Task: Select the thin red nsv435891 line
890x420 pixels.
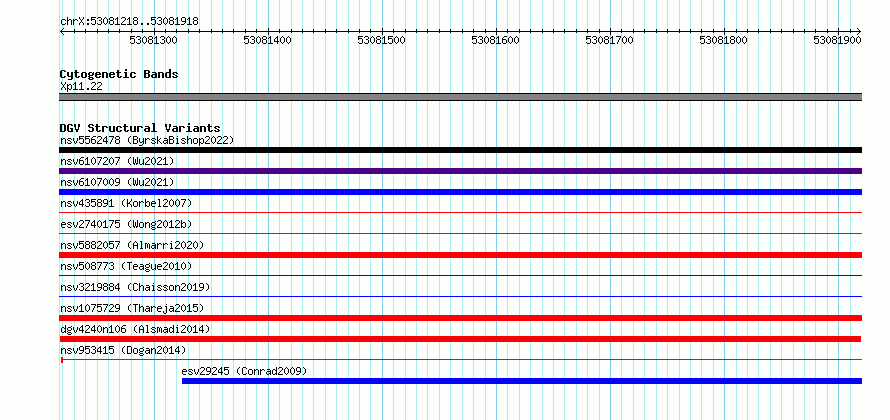Action: (460, 213)
